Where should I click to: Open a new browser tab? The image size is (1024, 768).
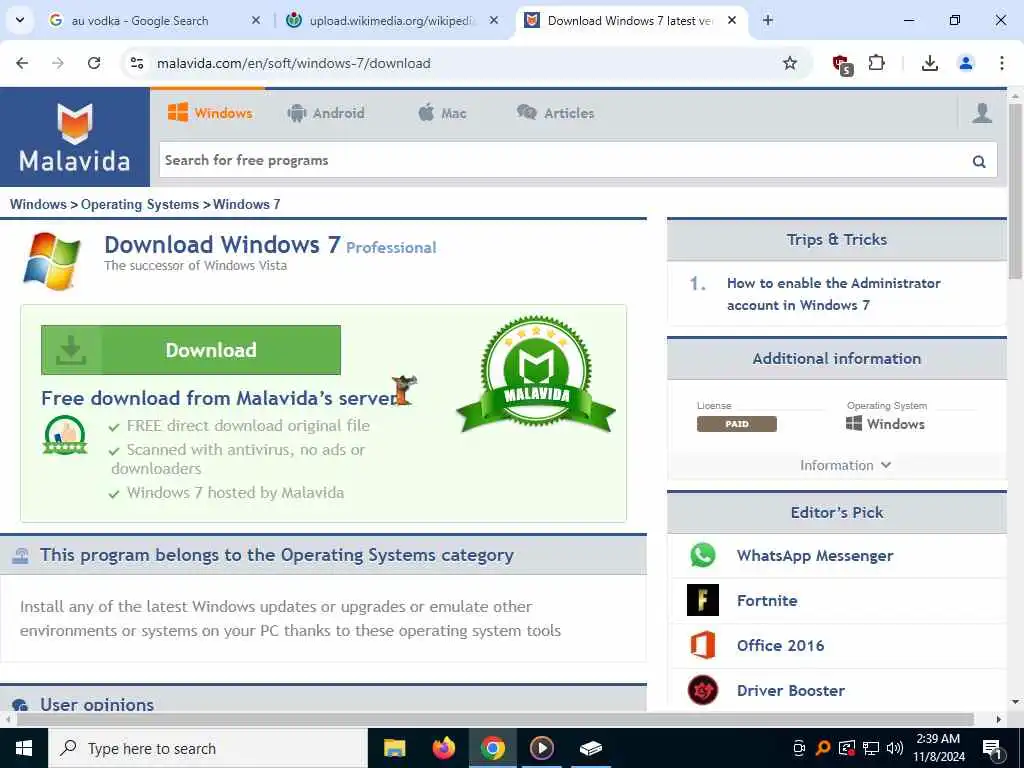tap(768, 20)
